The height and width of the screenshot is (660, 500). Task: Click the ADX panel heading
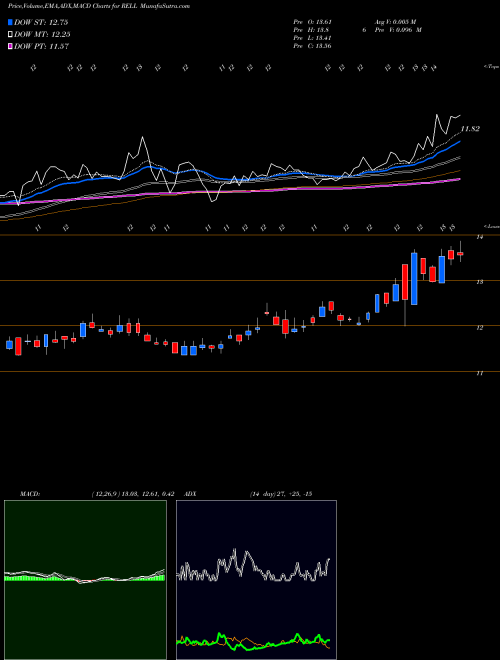[x=190, y=494]
